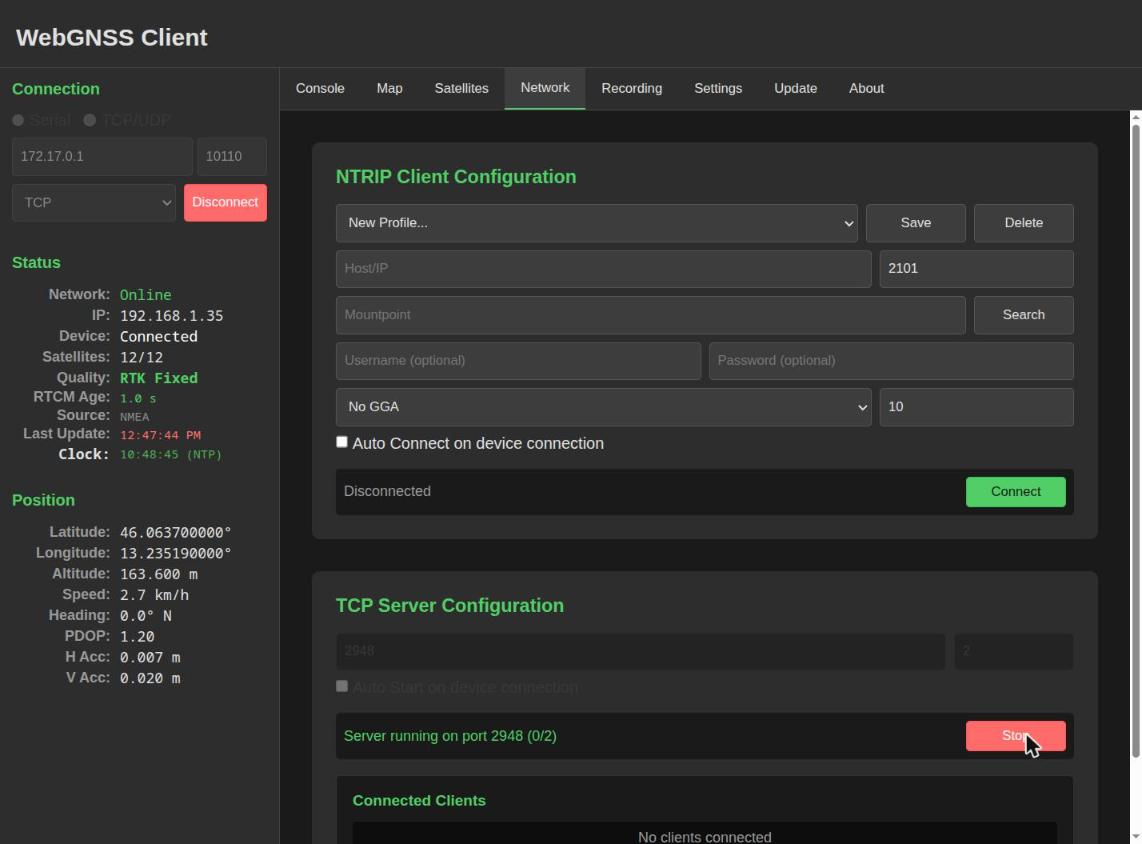This screenshot has height=844, width=1142.
Task: Search for NTRIP mountpoints
Action: coord(1023,315)
